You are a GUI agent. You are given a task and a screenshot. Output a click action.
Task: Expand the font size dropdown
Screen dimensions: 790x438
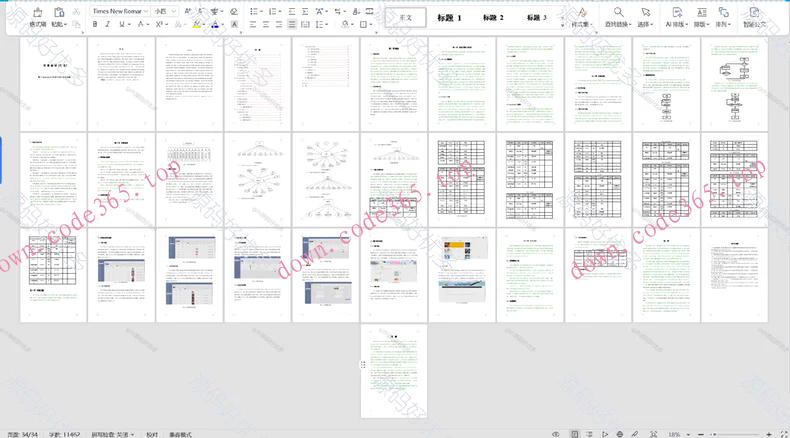[175, 11]
